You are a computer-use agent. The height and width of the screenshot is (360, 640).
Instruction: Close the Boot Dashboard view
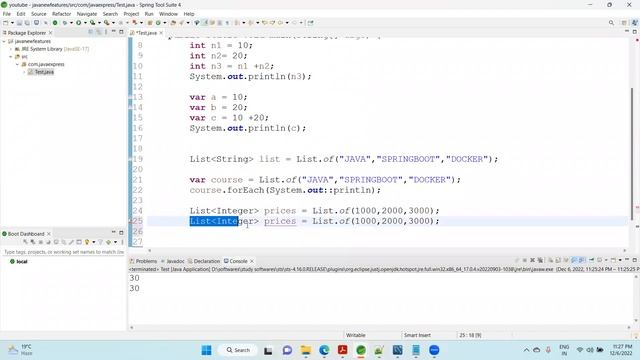pyautogui.click(x=49, y=234)
